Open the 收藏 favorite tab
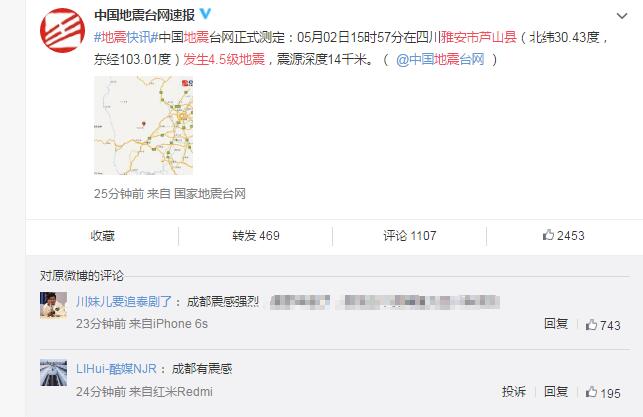The width and height of the screenshot is (643, 417). point(103,236)
